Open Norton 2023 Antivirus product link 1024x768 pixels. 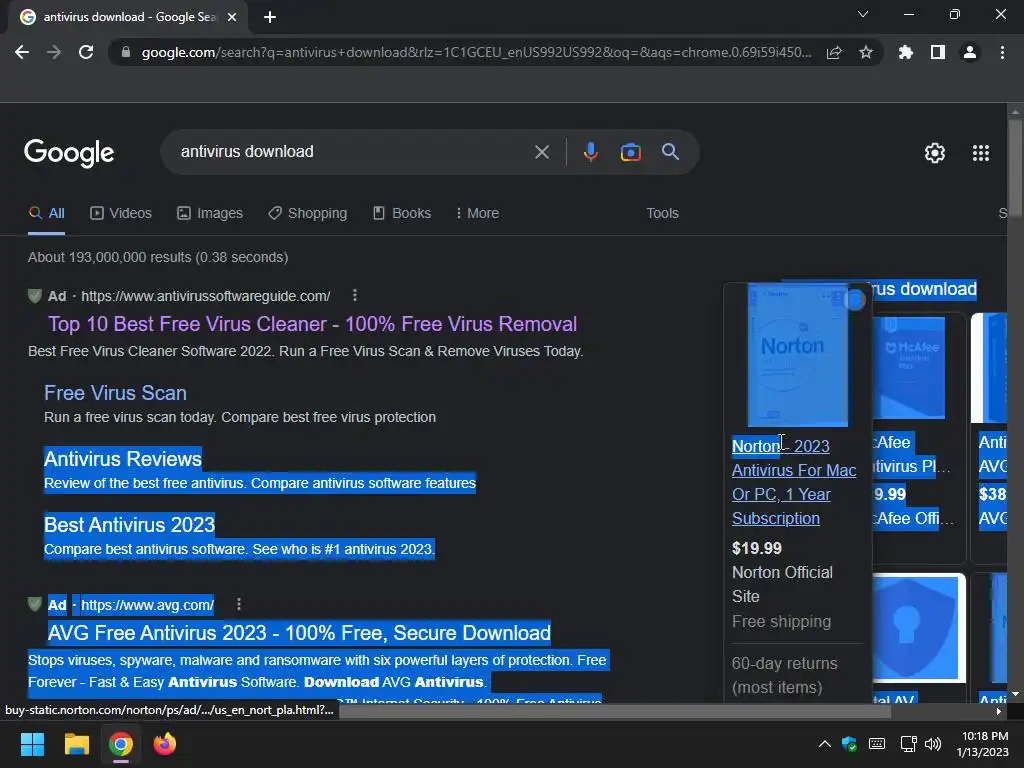coord(793,482)
